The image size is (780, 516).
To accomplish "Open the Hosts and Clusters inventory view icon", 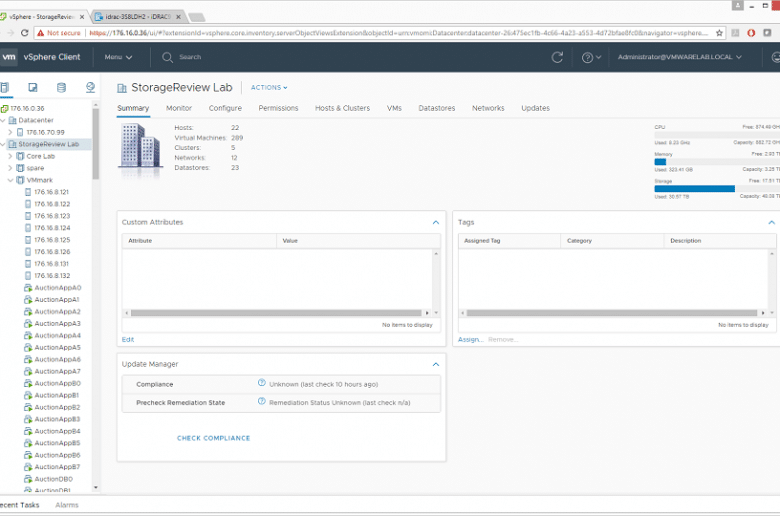I will click(4, 88).
